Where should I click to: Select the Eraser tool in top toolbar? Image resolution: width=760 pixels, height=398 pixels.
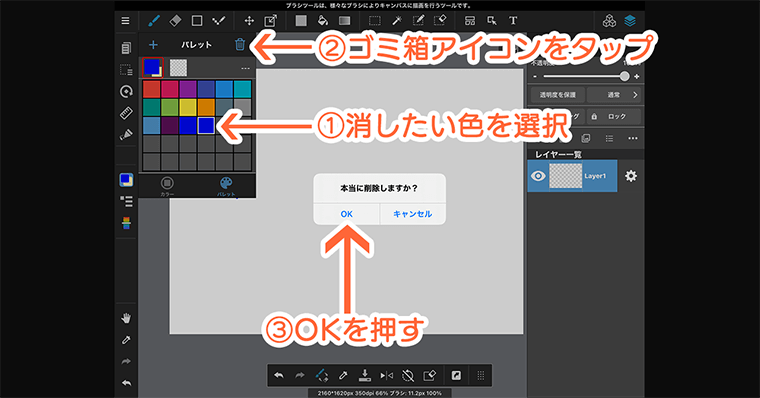[175, 21]
